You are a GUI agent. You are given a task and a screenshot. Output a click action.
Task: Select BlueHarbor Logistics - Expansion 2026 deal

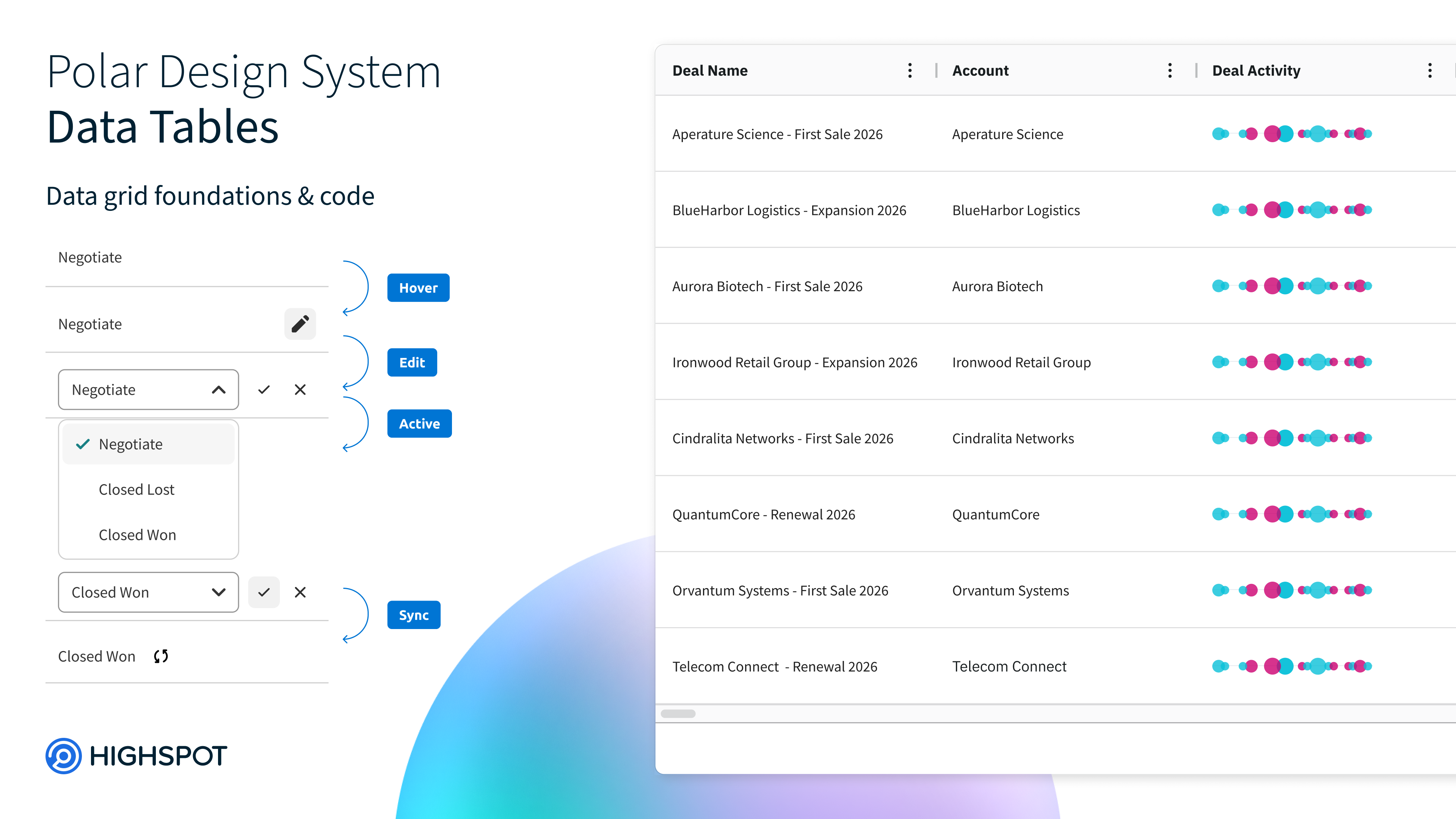(789, 210)
